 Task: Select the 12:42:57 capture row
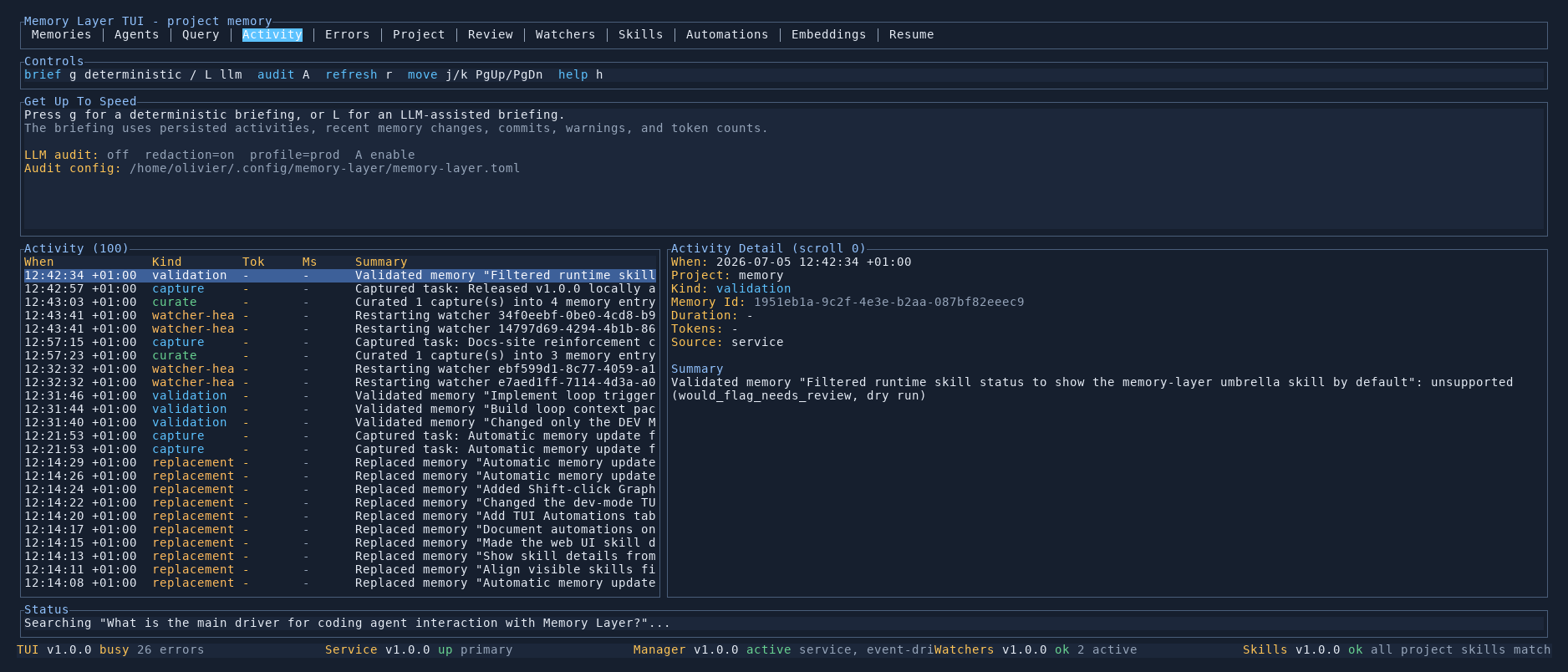[x=340, y=288]
